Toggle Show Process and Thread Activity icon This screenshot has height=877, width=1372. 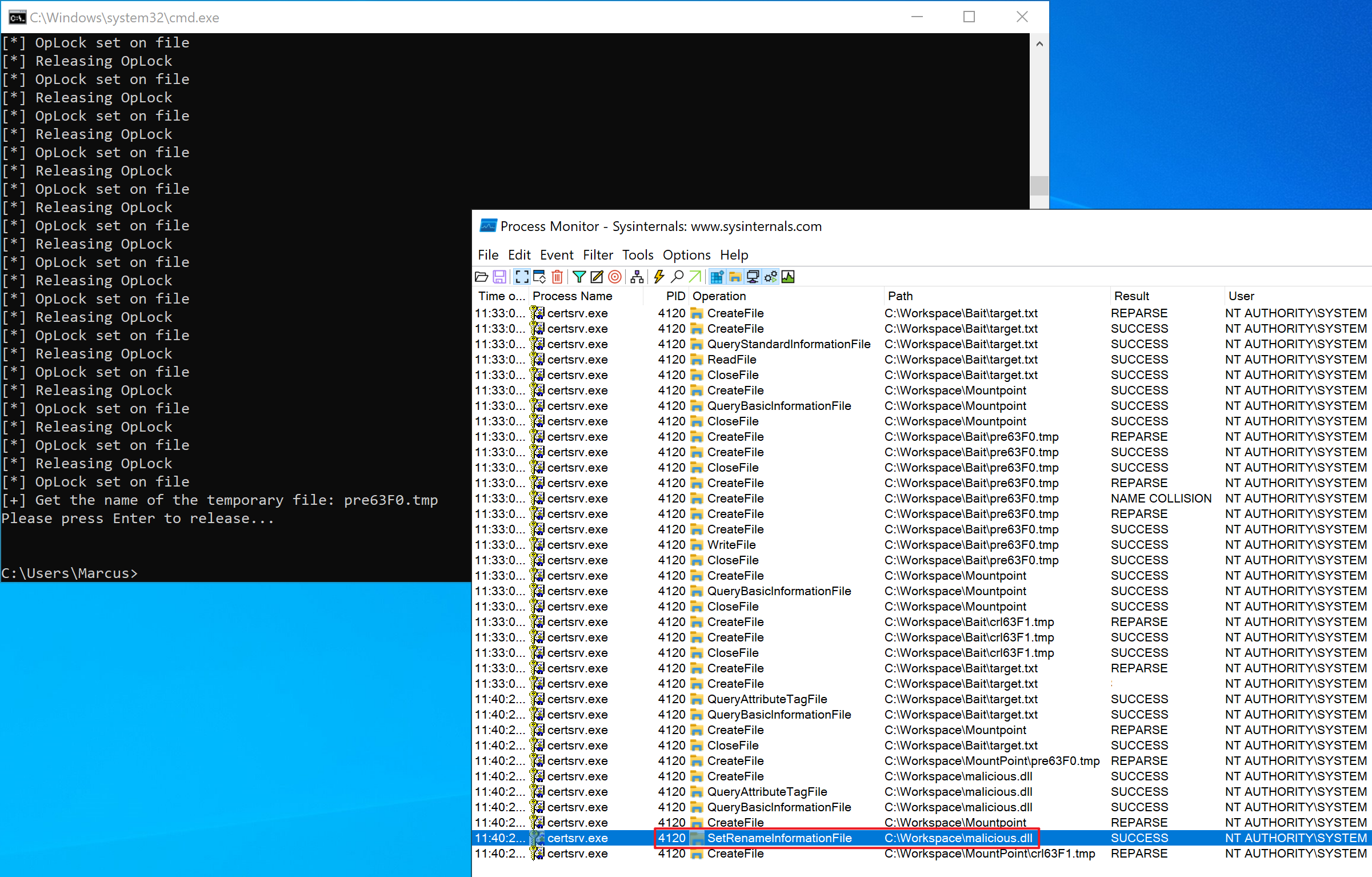(x=770, y=277)
